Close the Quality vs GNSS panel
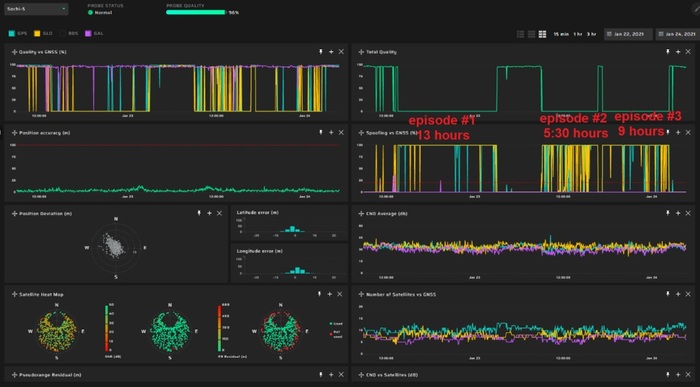 341,52
